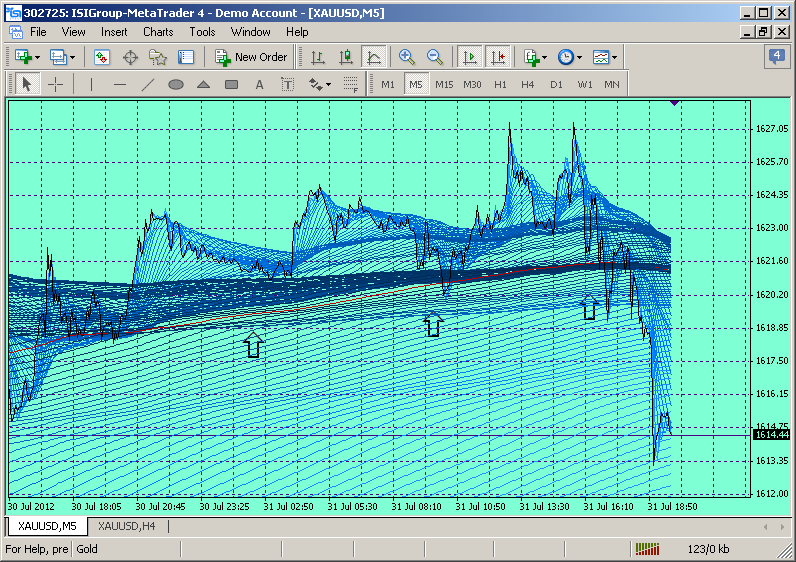Open the Charts menu
The height and width of the screenshot is (562, 796).
(158, 32)
